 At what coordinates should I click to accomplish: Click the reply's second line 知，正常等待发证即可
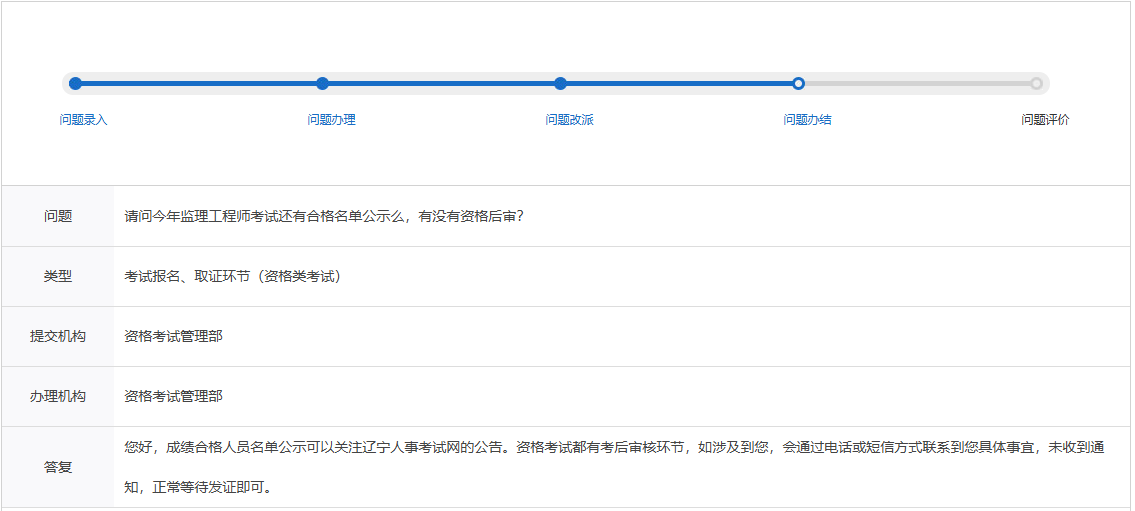199,487
